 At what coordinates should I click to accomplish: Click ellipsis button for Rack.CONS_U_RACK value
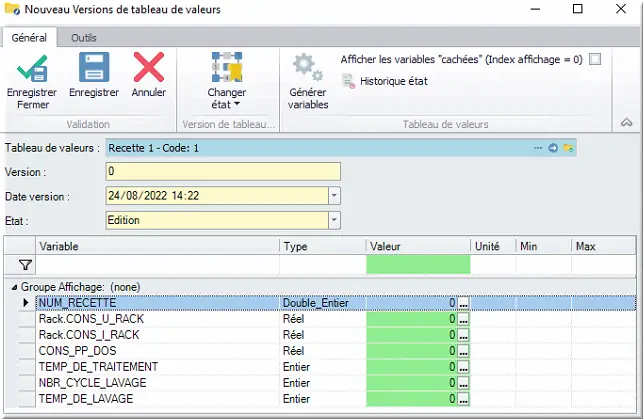coord(463,319)
